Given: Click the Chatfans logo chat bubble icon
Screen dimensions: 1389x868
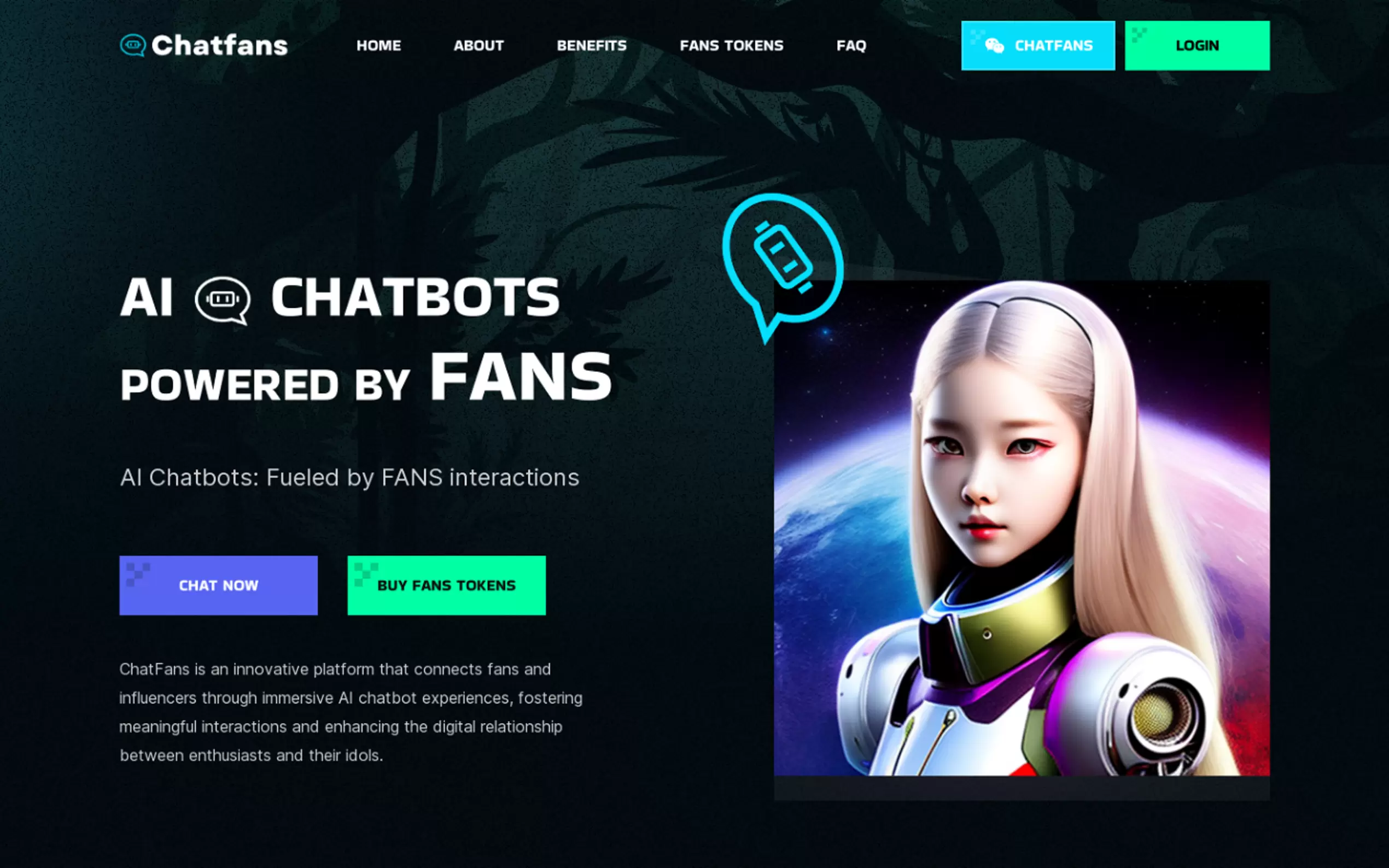Looking at the screenshot, I should (x=133, y=45).
